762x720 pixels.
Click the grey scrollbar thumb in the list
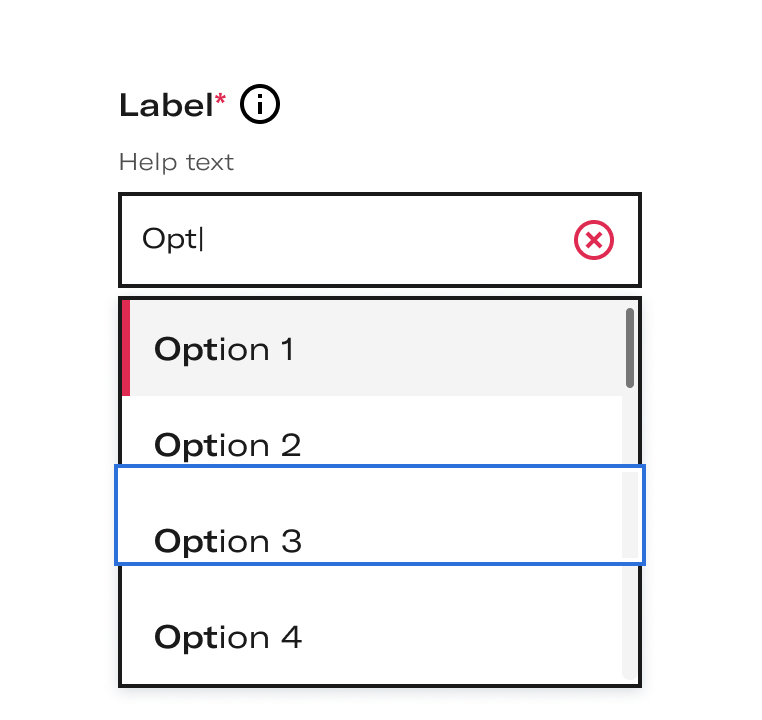point(630,348)
